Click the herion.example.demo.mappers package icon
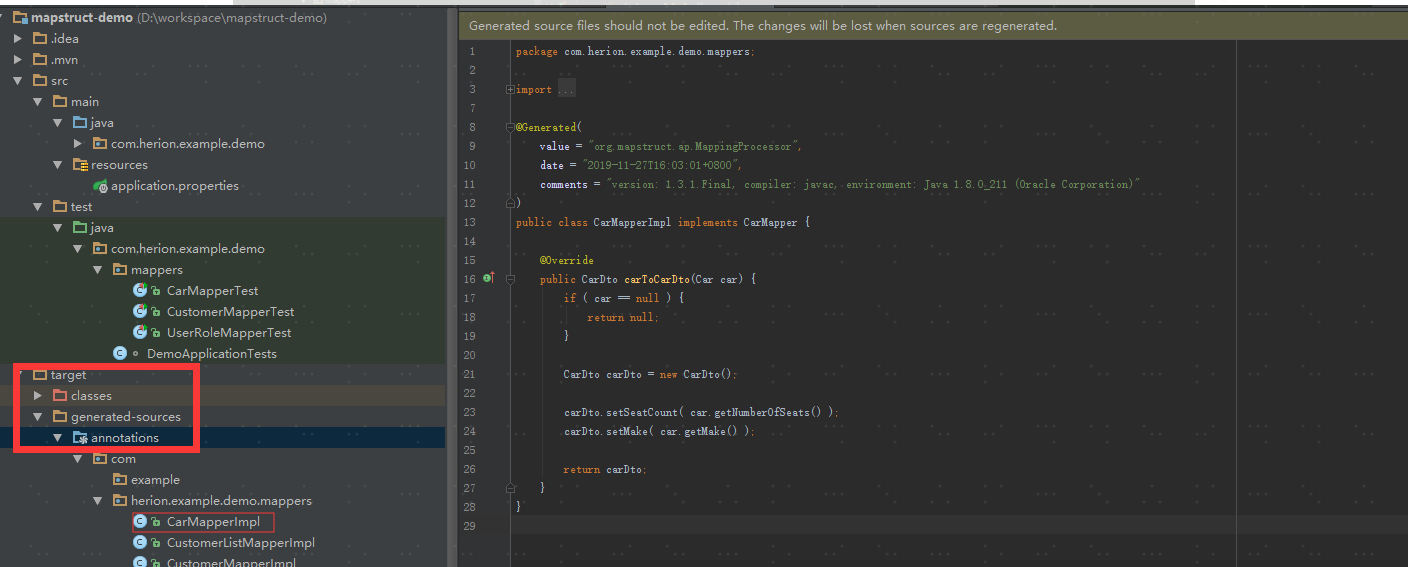 click(x=120, y=501)
